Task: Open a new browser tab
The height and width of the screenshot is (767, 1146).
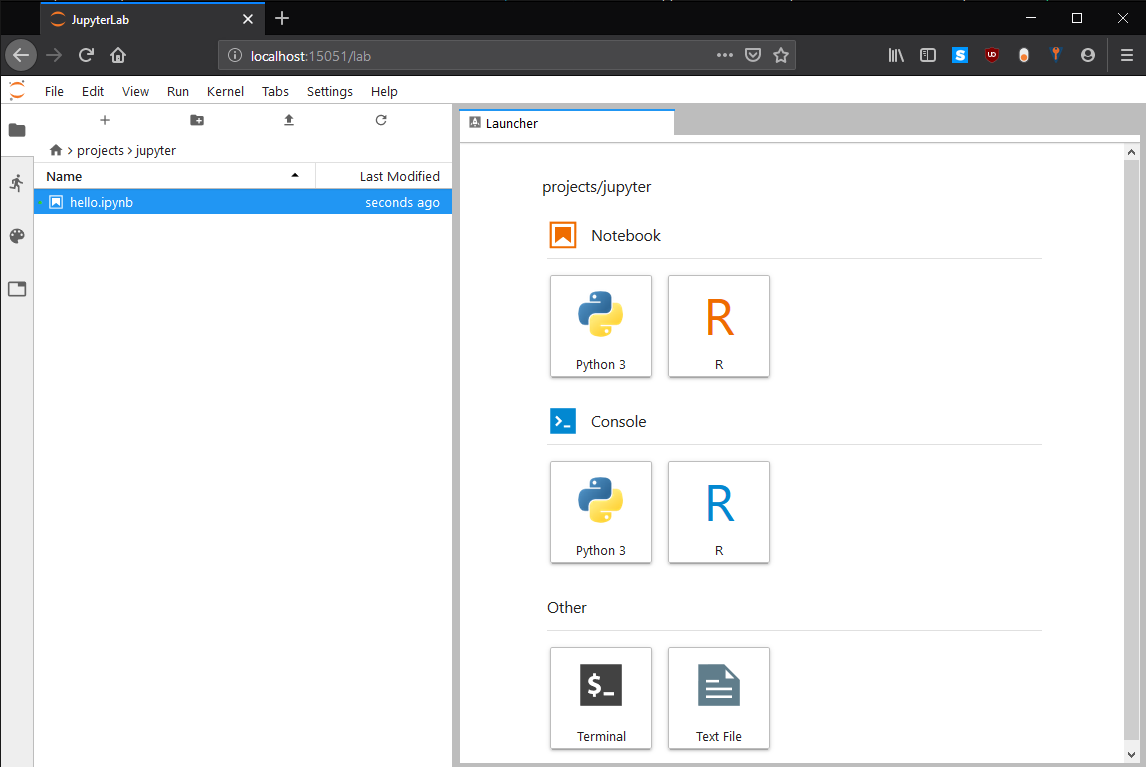Action: pyautogui.click(x=282, y=19)
